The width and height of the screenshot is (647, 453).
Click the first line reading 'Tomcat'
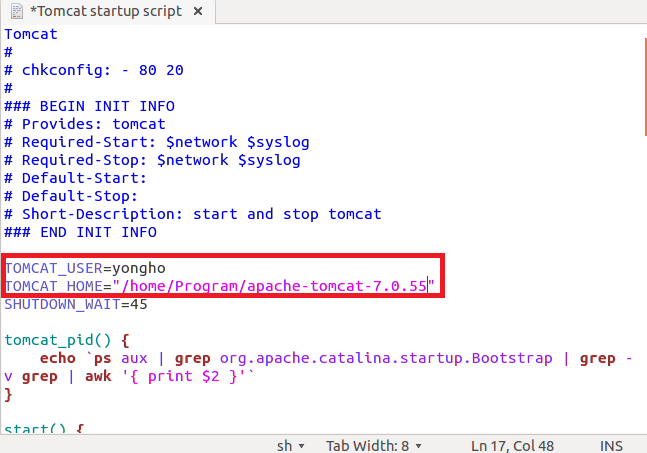tap(31, 34)
